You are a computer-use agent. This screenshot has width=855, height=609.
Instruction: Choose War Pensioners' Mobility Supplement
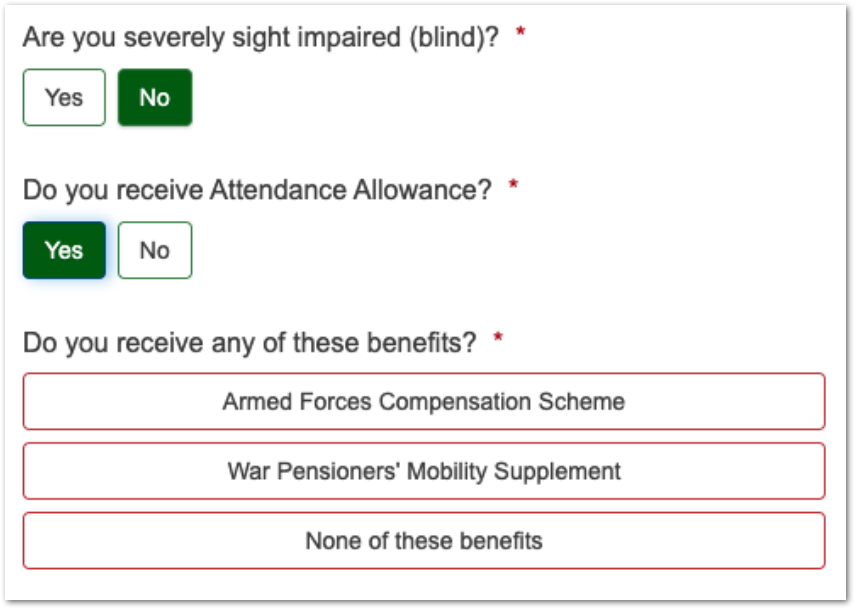click(x=423, y=471)
